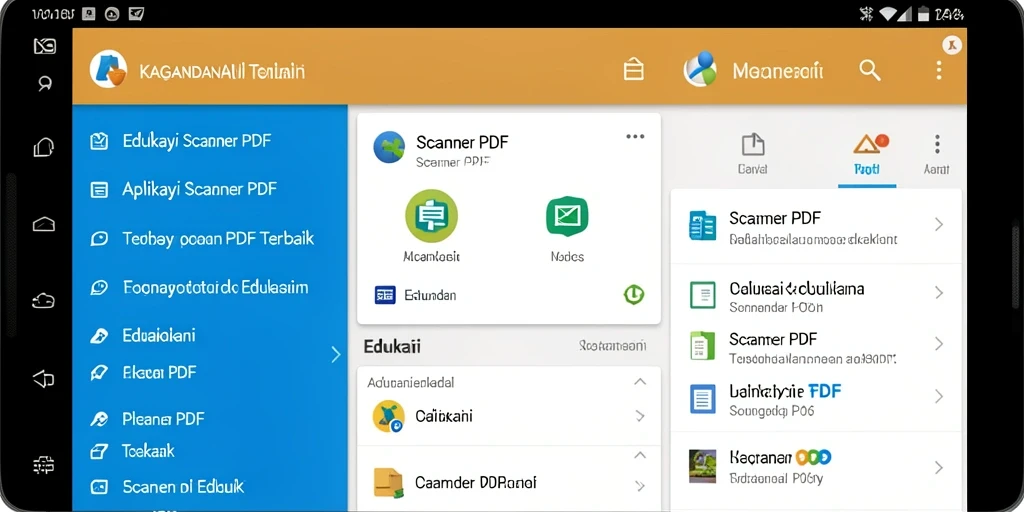Click the Edukayi Scanner PDF sidebar icon
This screenshot has height=512, width=1024.
tap(99, 141)
